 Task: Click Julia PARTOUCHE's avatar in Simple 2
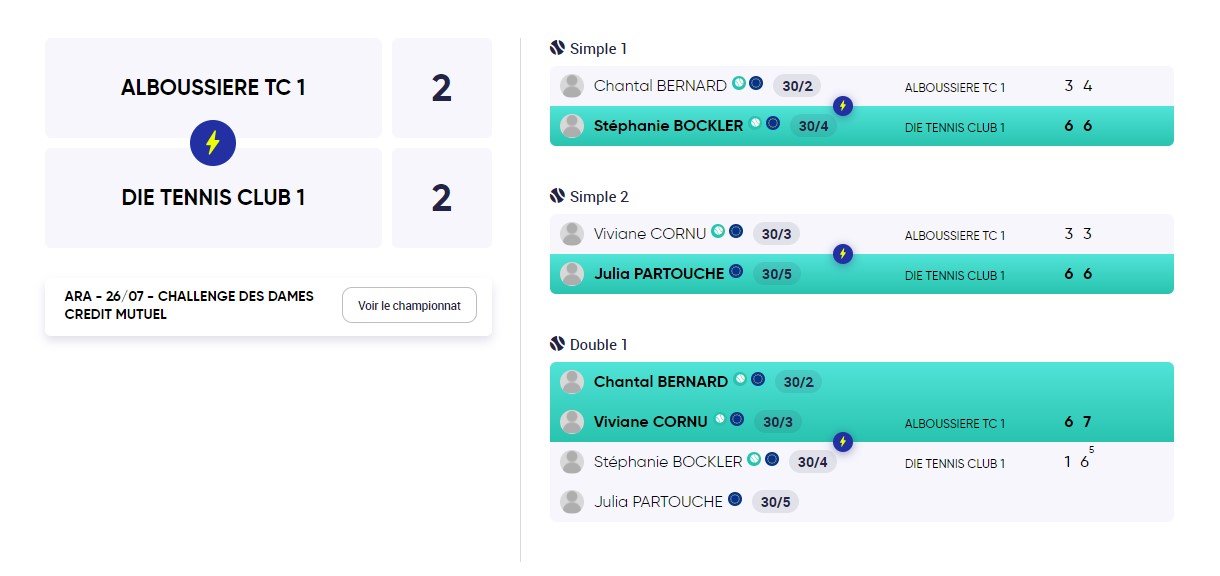pos(572,274)
